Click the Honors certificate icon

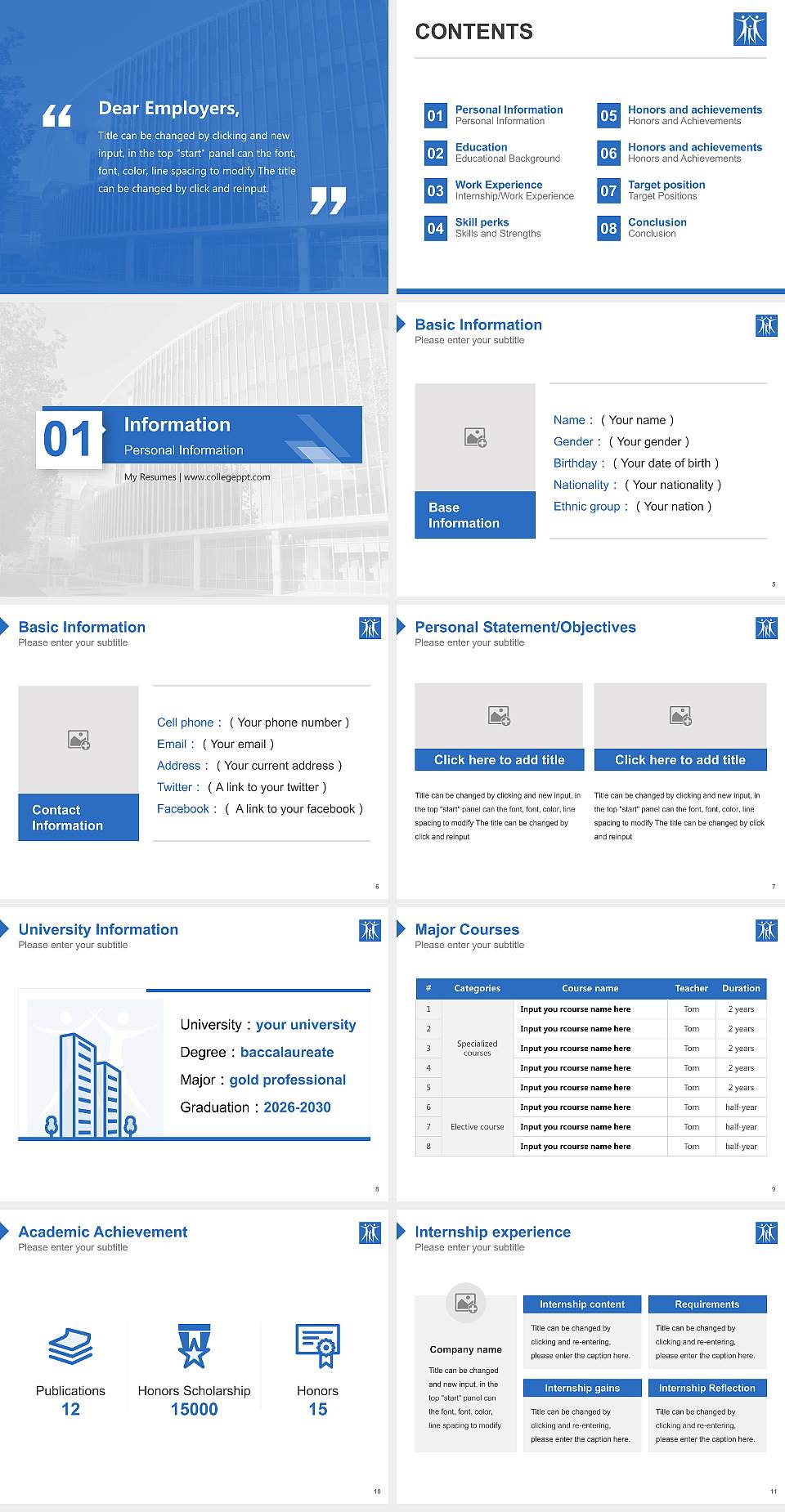pos(317,1346)
